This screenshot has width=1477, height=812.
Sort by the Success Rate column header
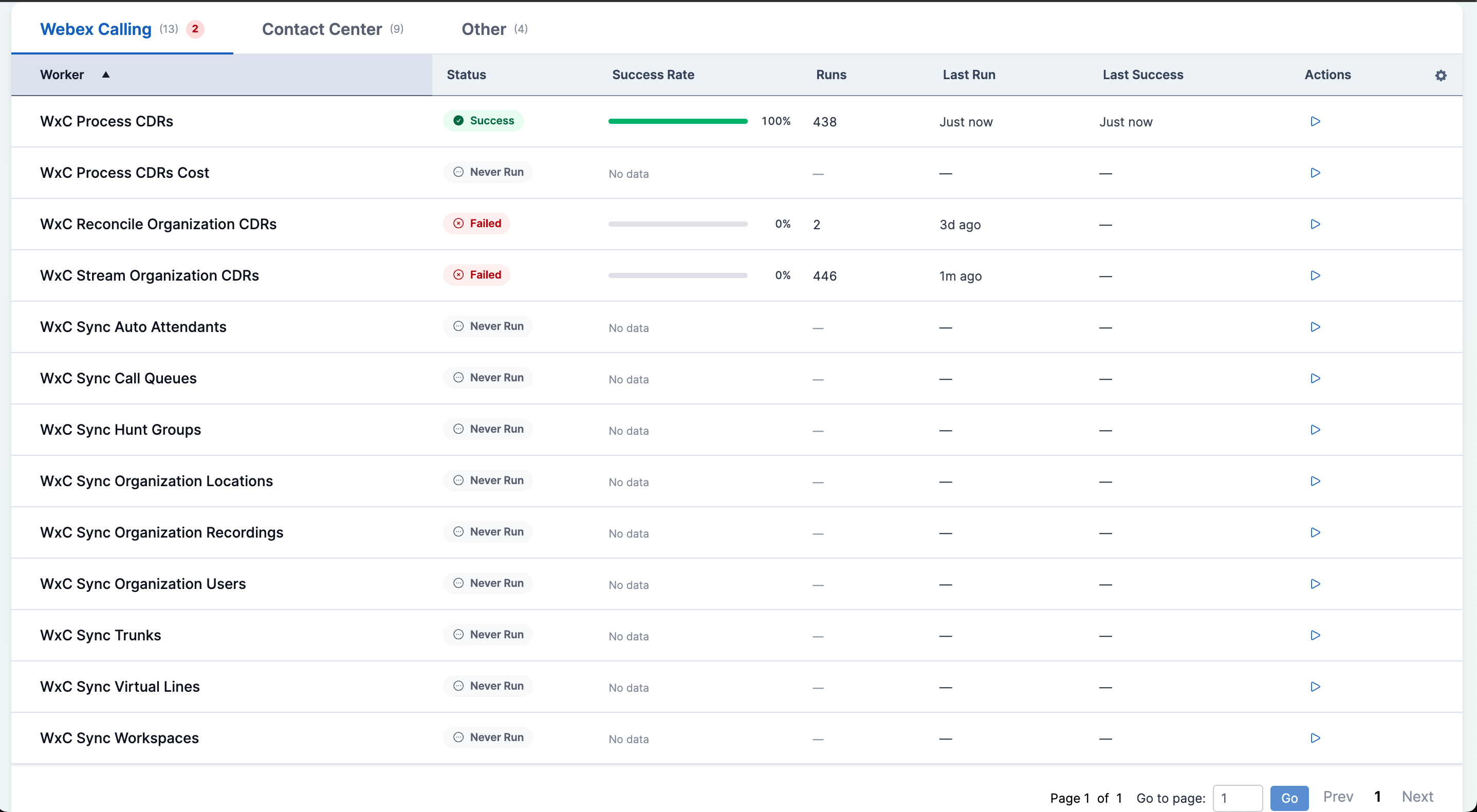coord(653,75)
